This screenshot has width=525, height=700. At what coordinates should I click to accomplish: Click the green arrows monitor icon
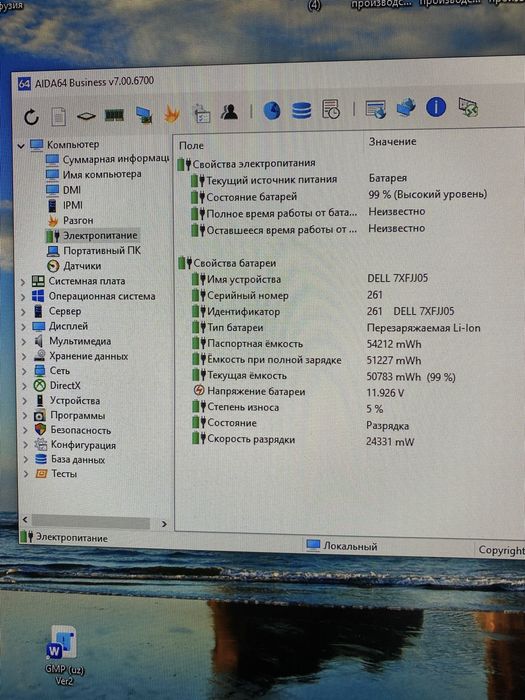(x=468, y=107)
